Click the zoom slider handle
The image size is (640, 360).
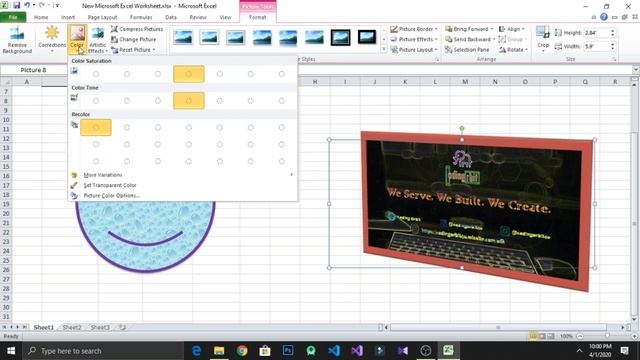pyautogui.click(x=607, y=336)
